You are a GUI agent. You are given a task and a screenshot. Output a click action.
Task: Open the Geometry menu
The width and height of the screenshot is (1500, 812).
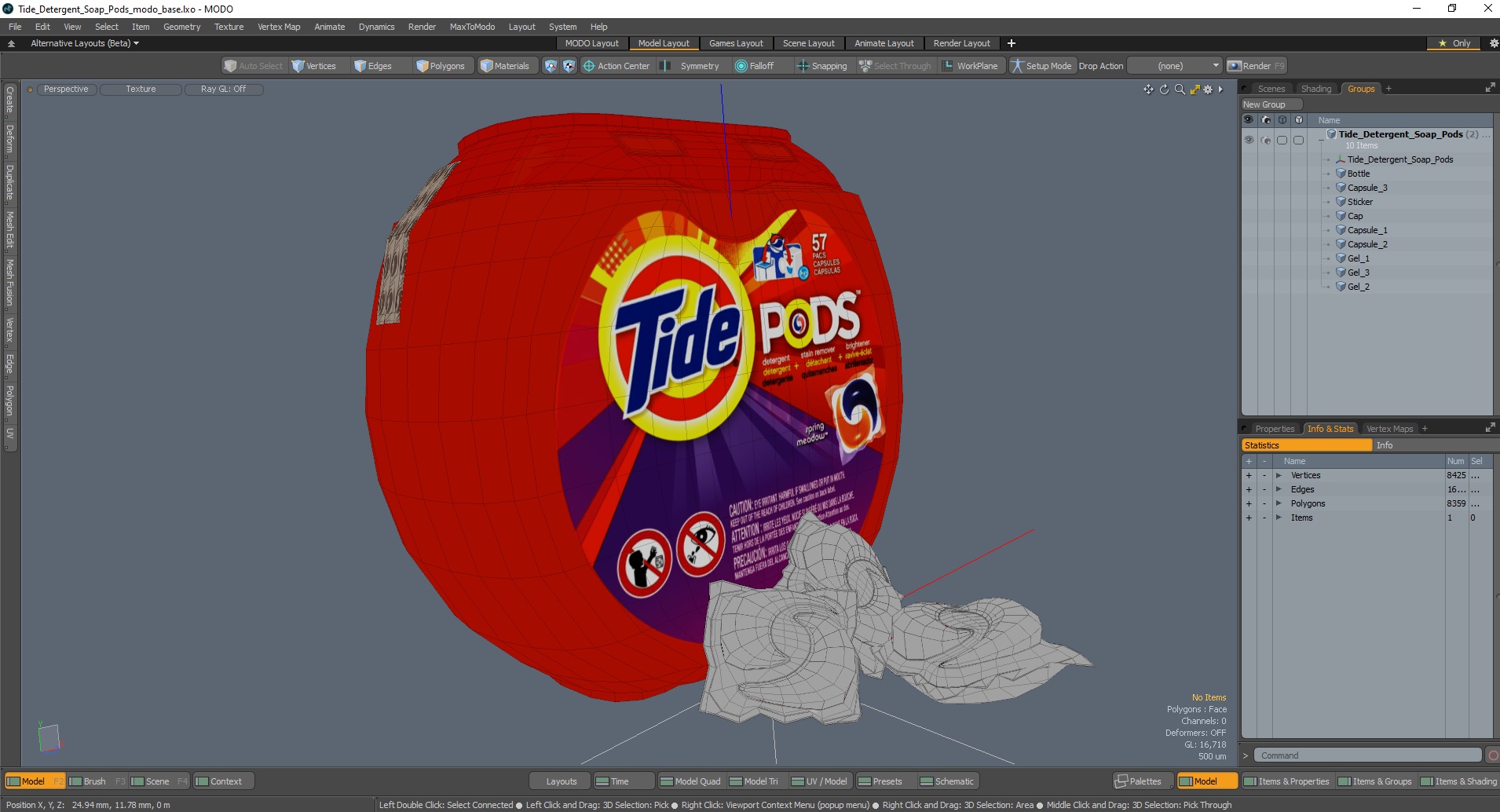(181, 27)
